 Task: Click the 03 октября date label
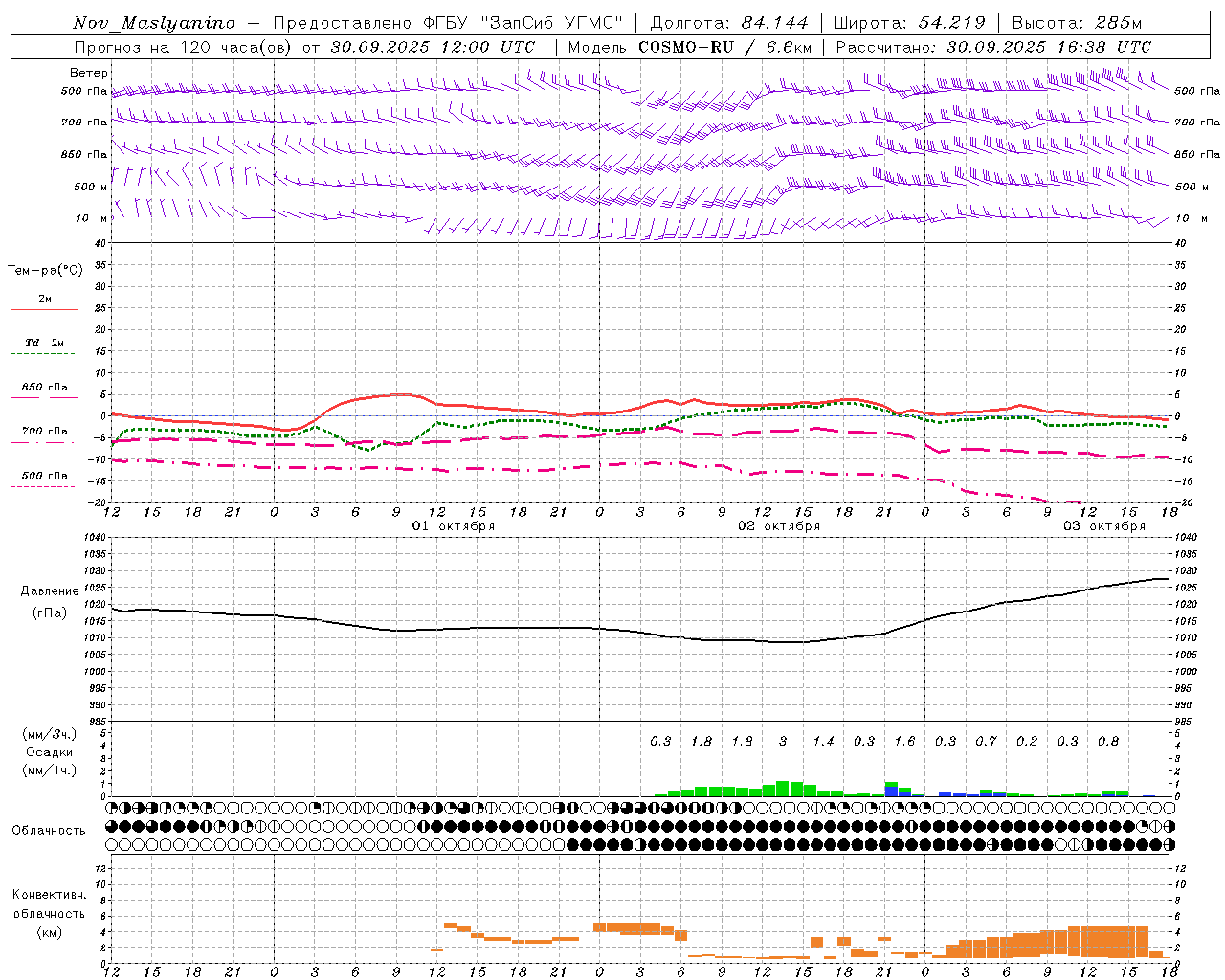click(1104, 526)
